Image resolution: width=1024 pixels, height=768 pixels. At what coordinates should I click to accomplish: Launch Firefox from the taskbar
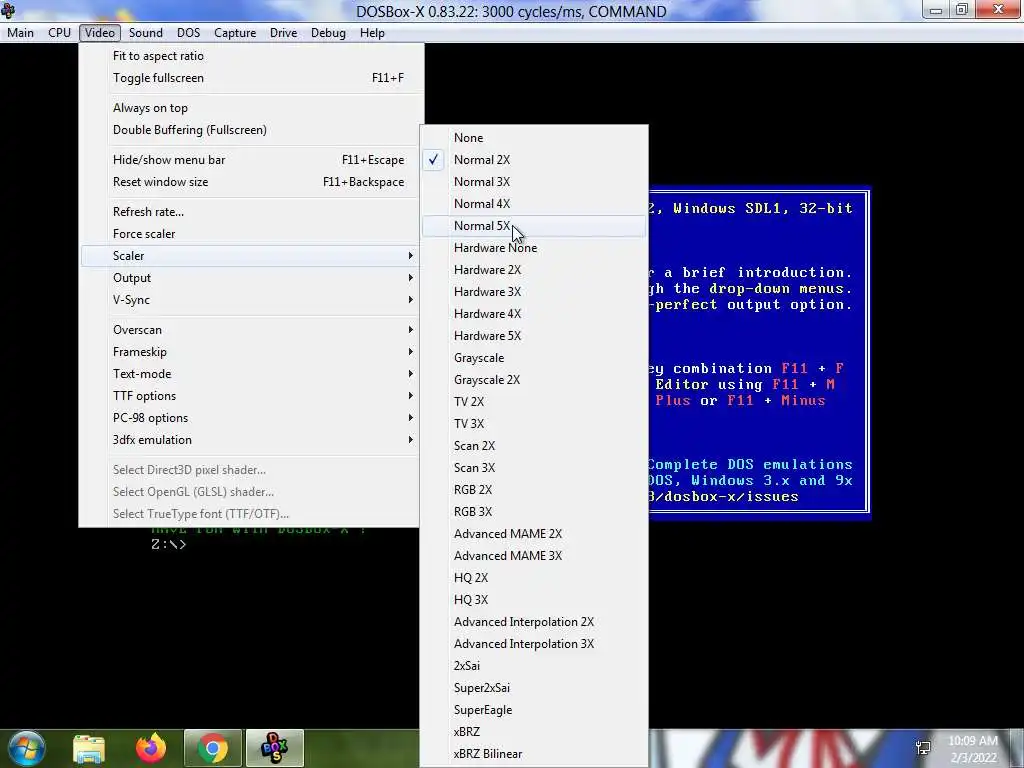pyautogui.click(x=151, y=748)
